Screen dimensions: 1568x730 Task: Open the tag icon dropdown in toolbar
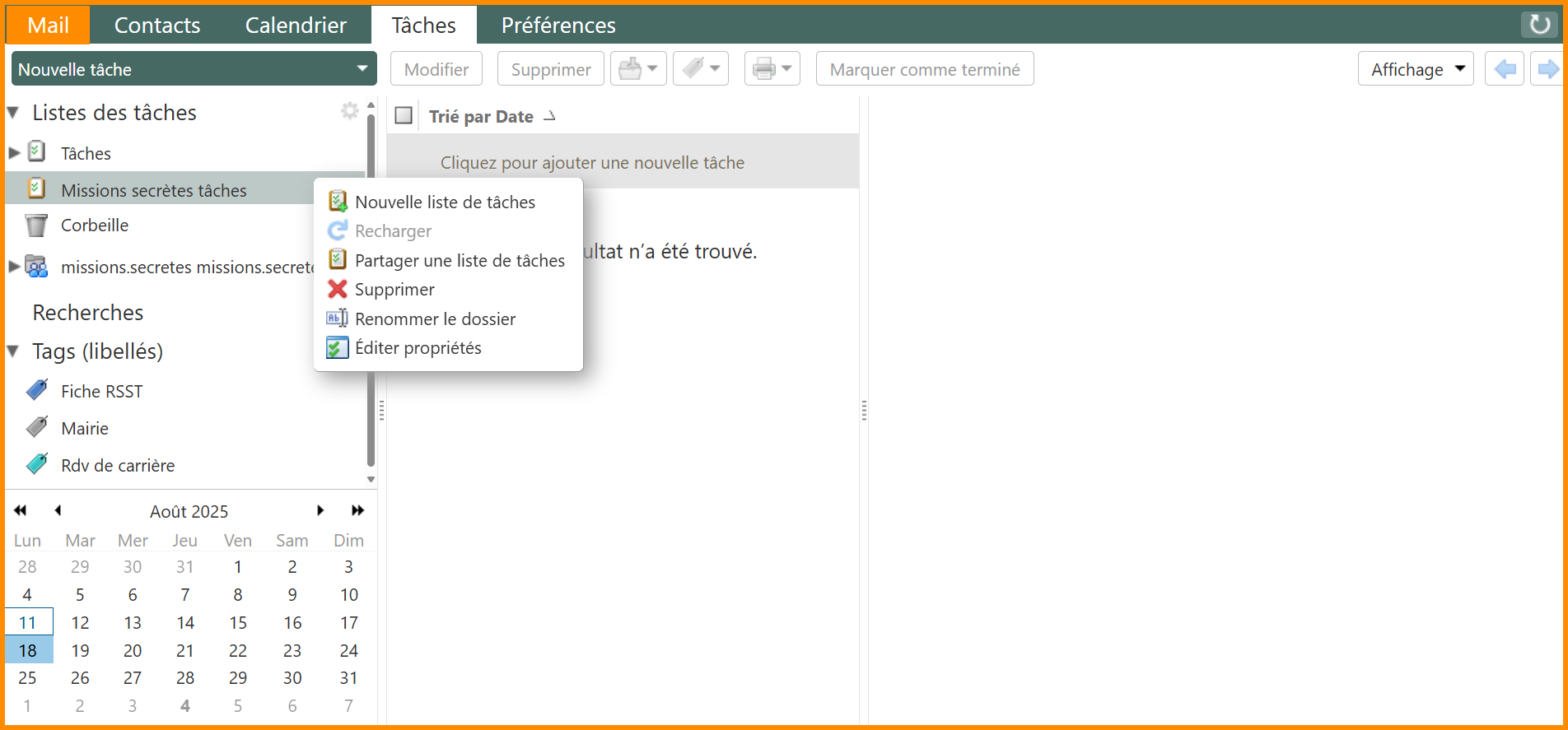(x=701, y=69)
